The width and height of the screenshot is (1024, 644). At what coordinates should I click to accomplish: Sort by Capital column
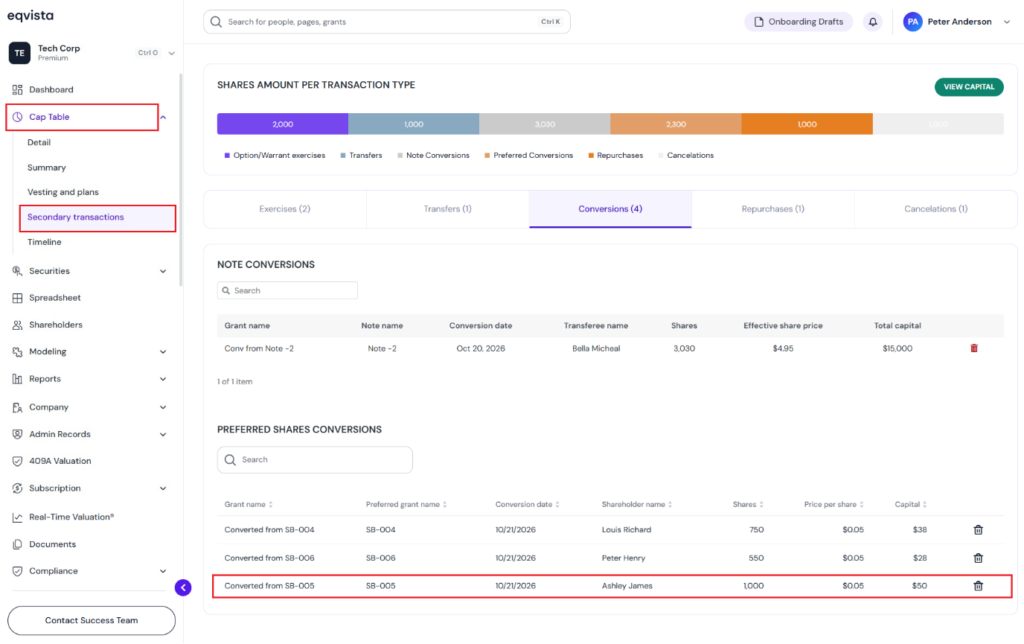pos(910,505)
